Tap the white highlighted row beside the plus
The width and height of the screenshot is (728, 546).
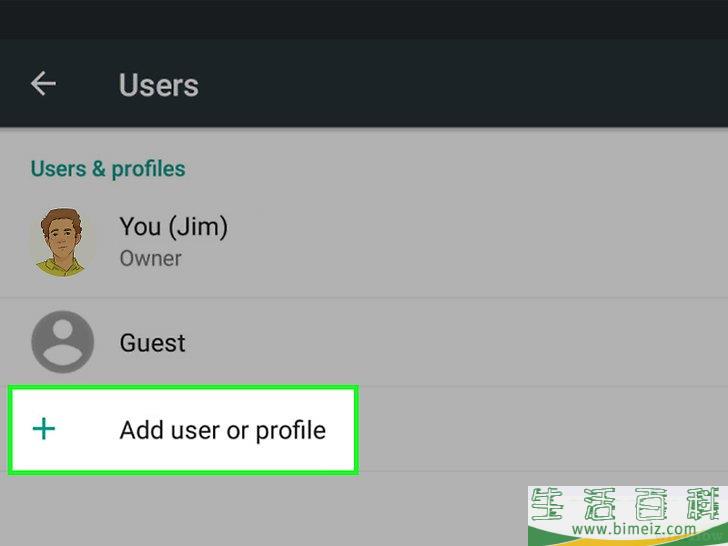[183, 430]
